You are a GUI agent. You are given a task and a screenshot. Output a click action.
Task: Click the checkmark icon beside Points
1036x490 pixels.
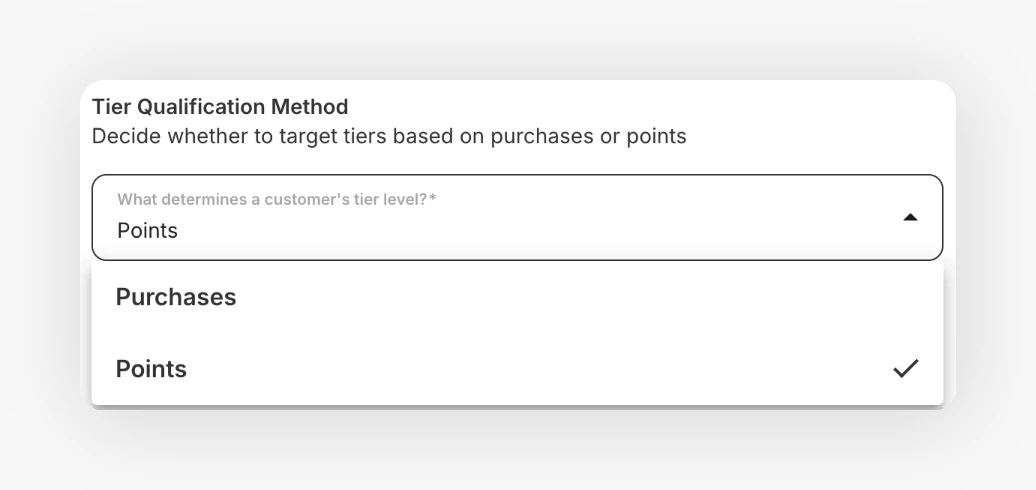pos(905,368)
